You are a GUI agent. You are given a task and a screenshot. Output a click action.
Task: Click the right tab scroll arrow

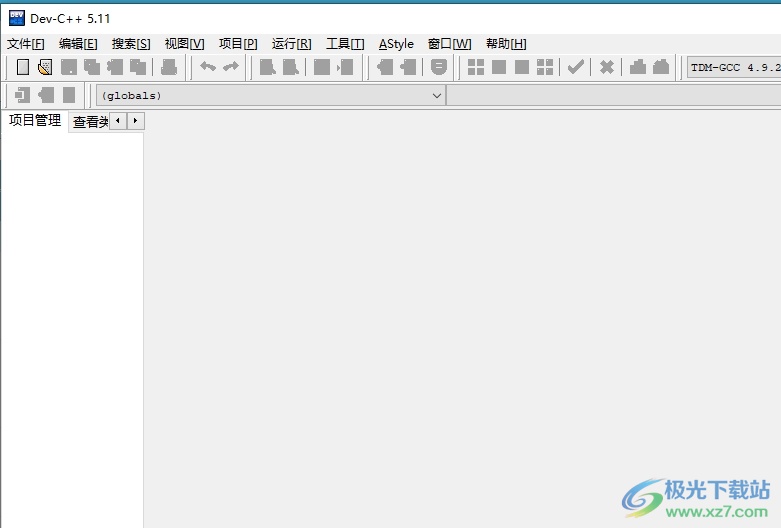(135, 121)
